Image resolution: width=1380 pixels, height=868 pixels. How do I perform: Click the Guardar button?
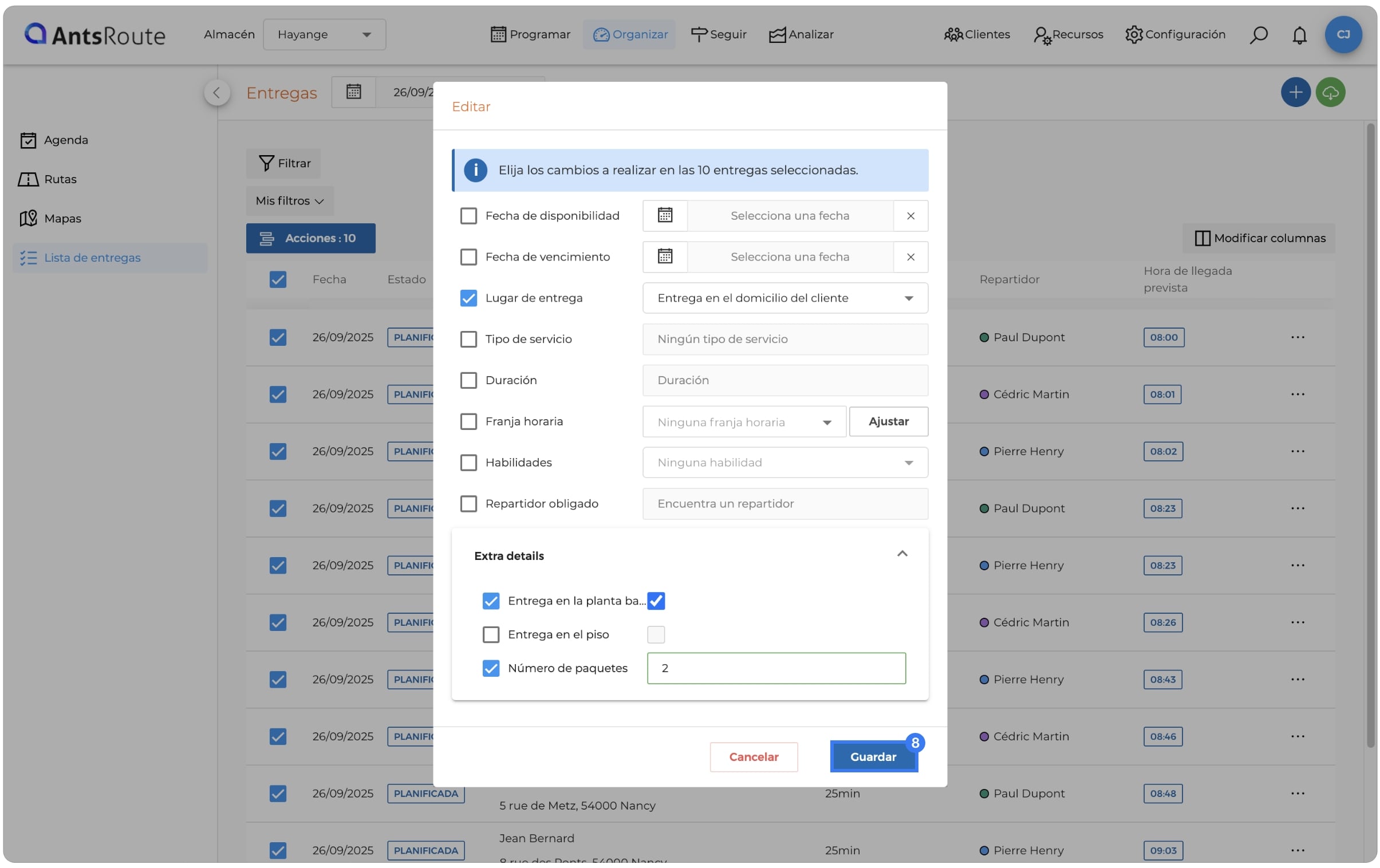click(x=873, y=756)
